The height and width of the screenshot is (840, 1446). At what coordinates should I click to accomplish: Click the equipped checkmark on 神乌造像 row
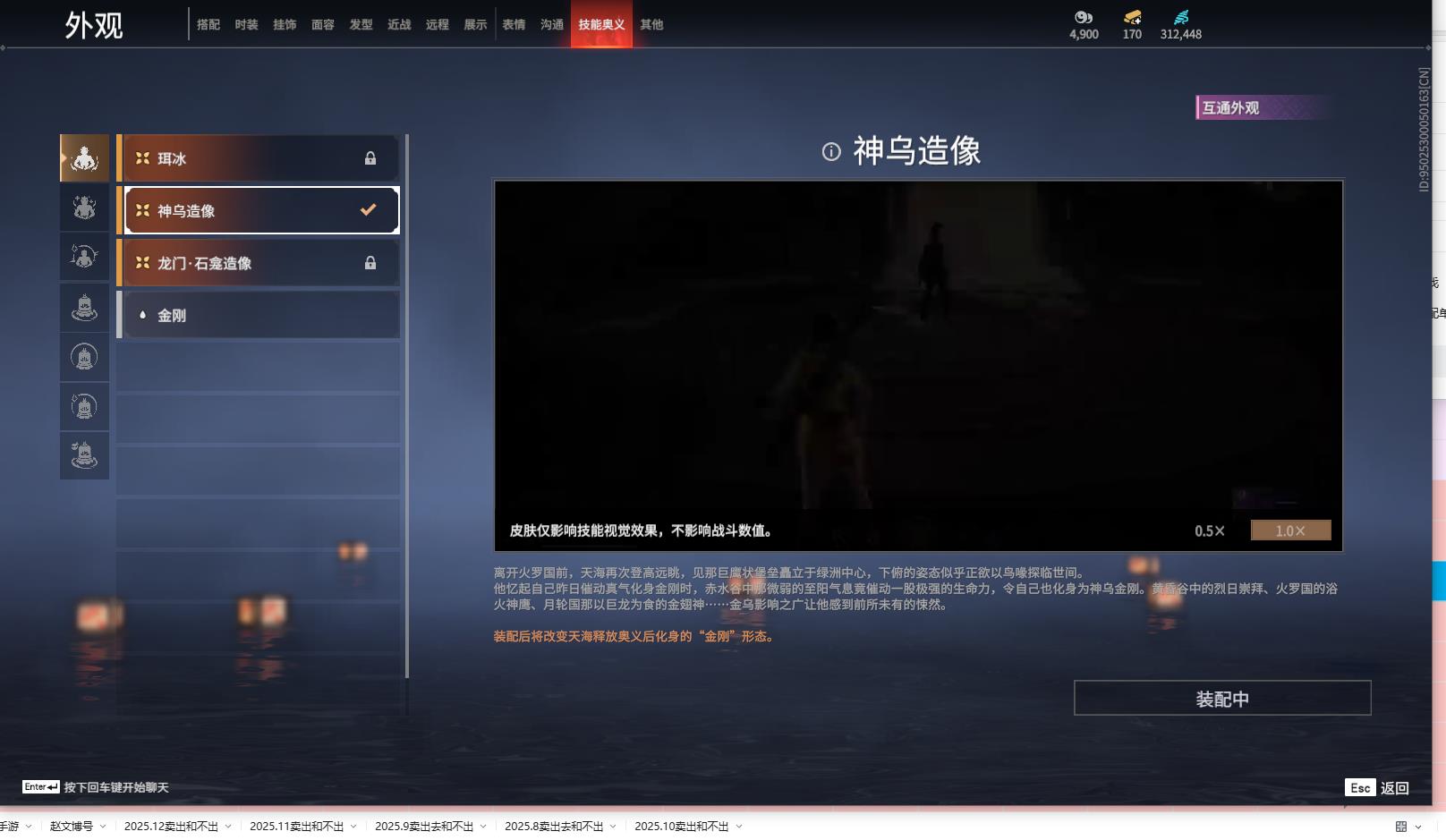[x=368, y=210]
